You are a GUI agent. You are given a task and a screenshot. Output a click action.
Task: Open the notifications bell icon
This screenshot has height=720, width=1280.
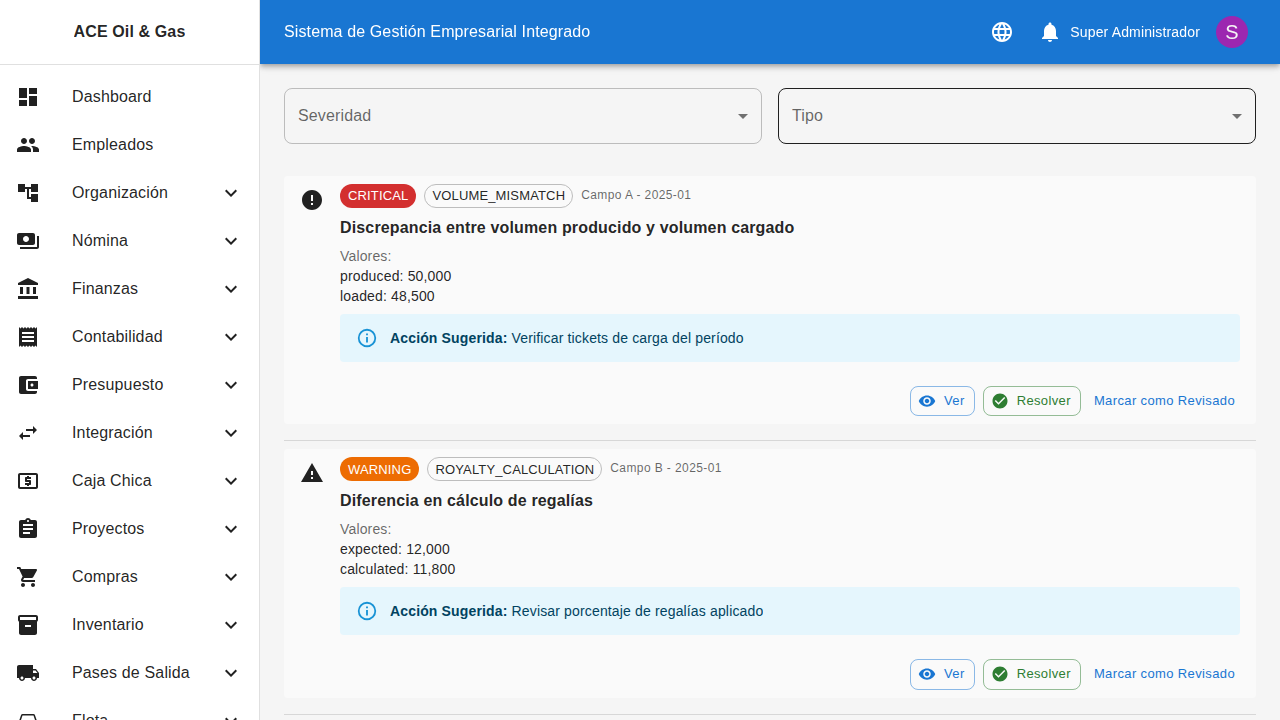(1049, 32)
